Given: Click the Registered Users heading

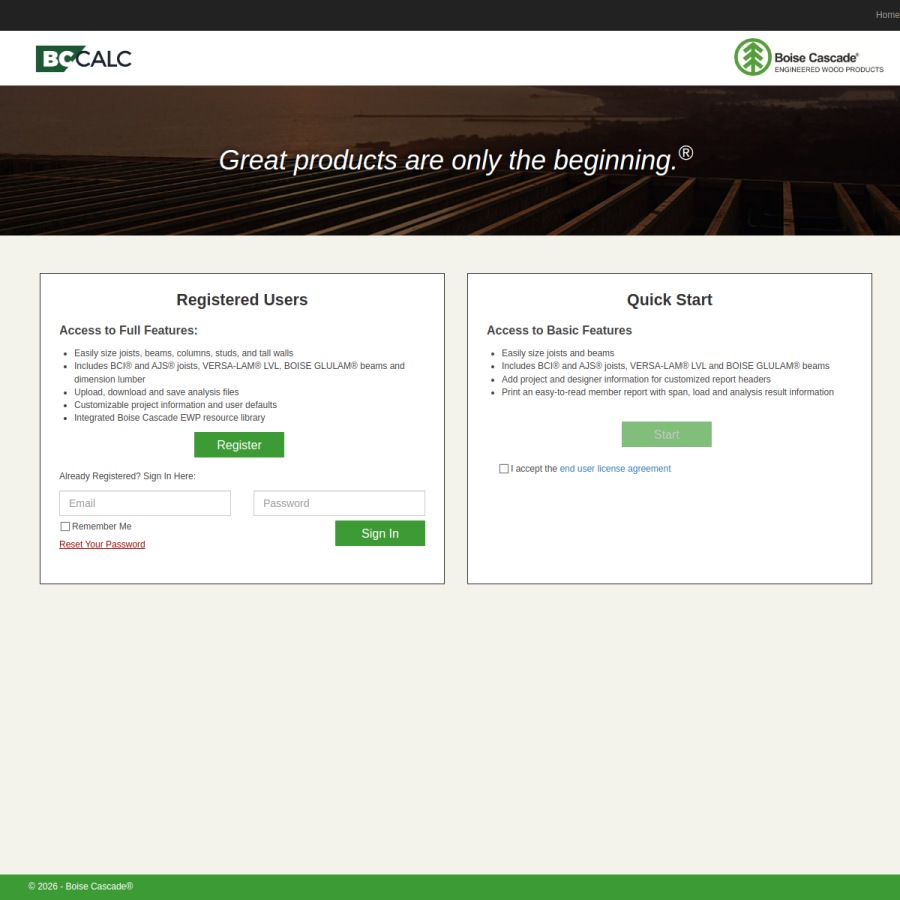Looking at the screenshot, I should tap(242, 300).
